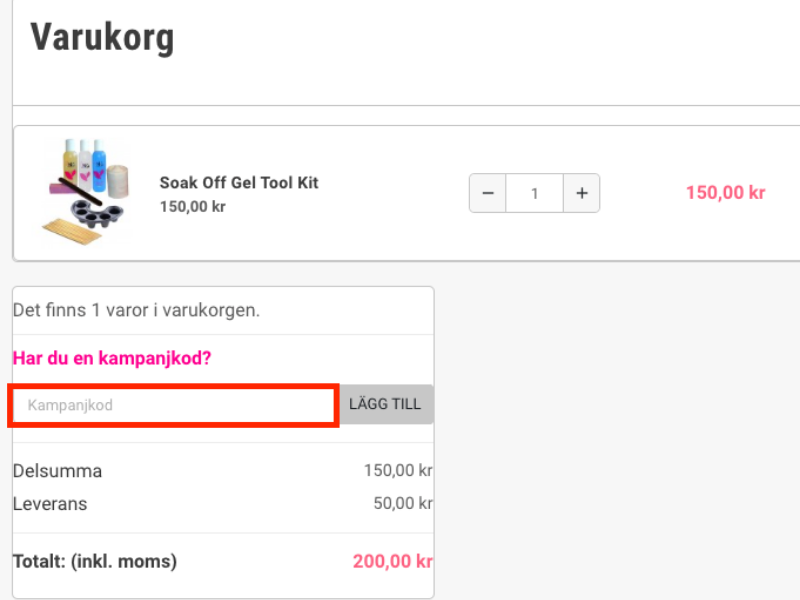Increase quantity with the plus button
800x600 pixels.
[582, 193]
